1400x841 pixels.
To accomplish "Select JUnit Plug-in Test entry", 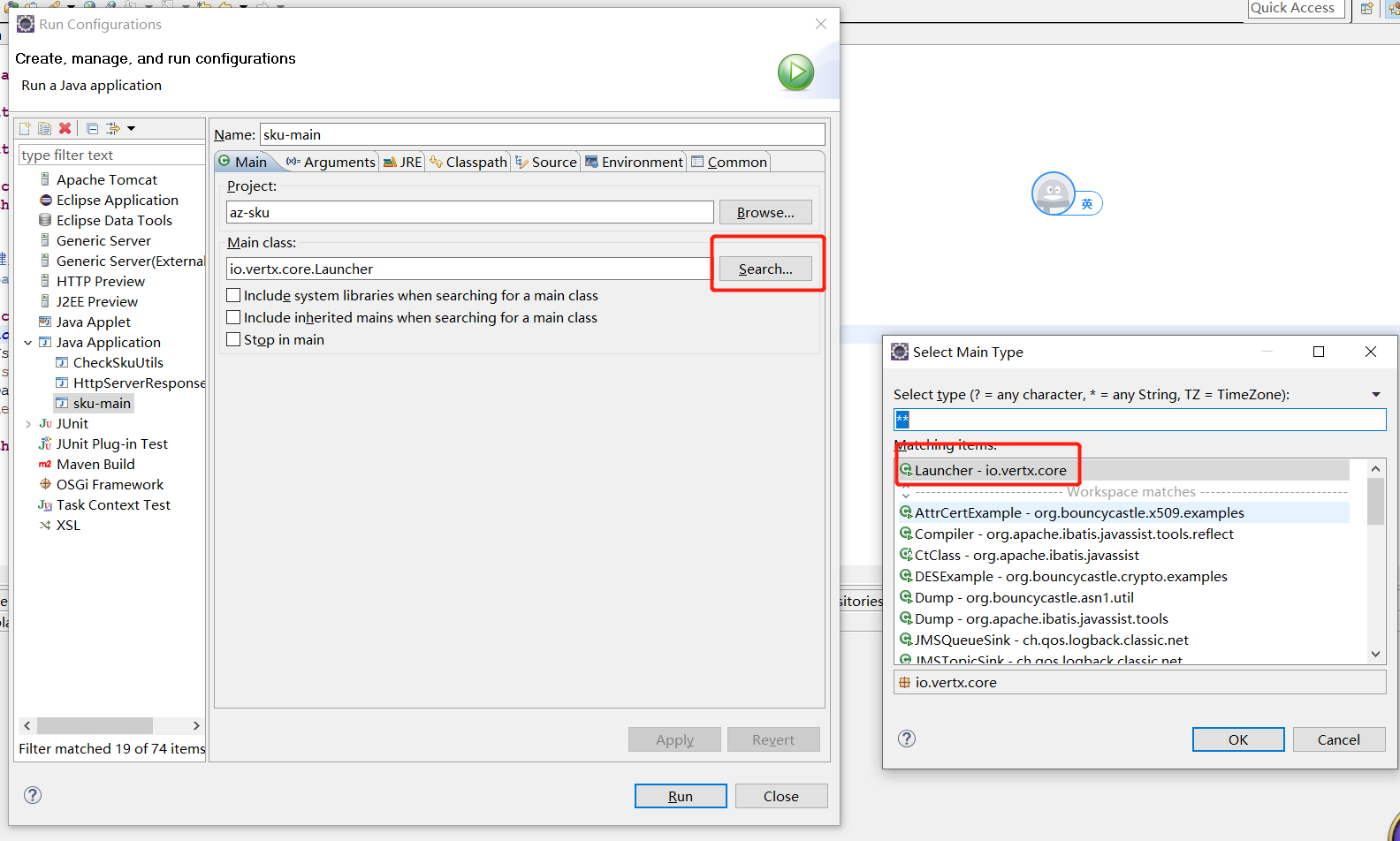I will pyautogui.click(x=111, y=443).
